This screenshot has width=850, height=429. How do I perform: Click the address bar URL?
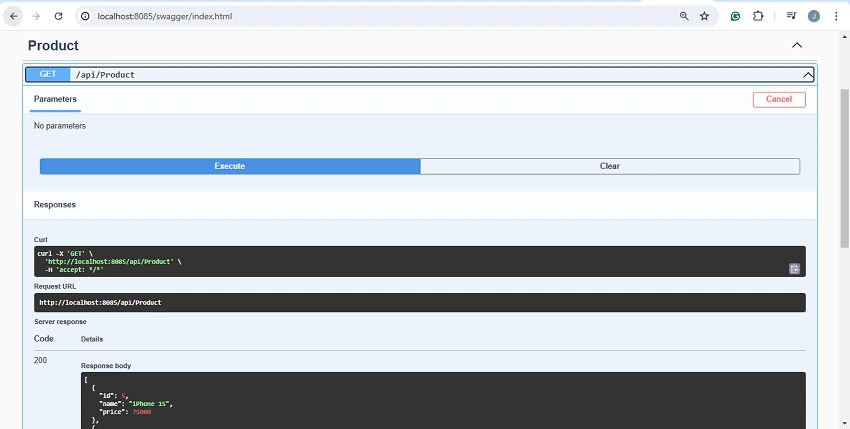pos(165,16)
